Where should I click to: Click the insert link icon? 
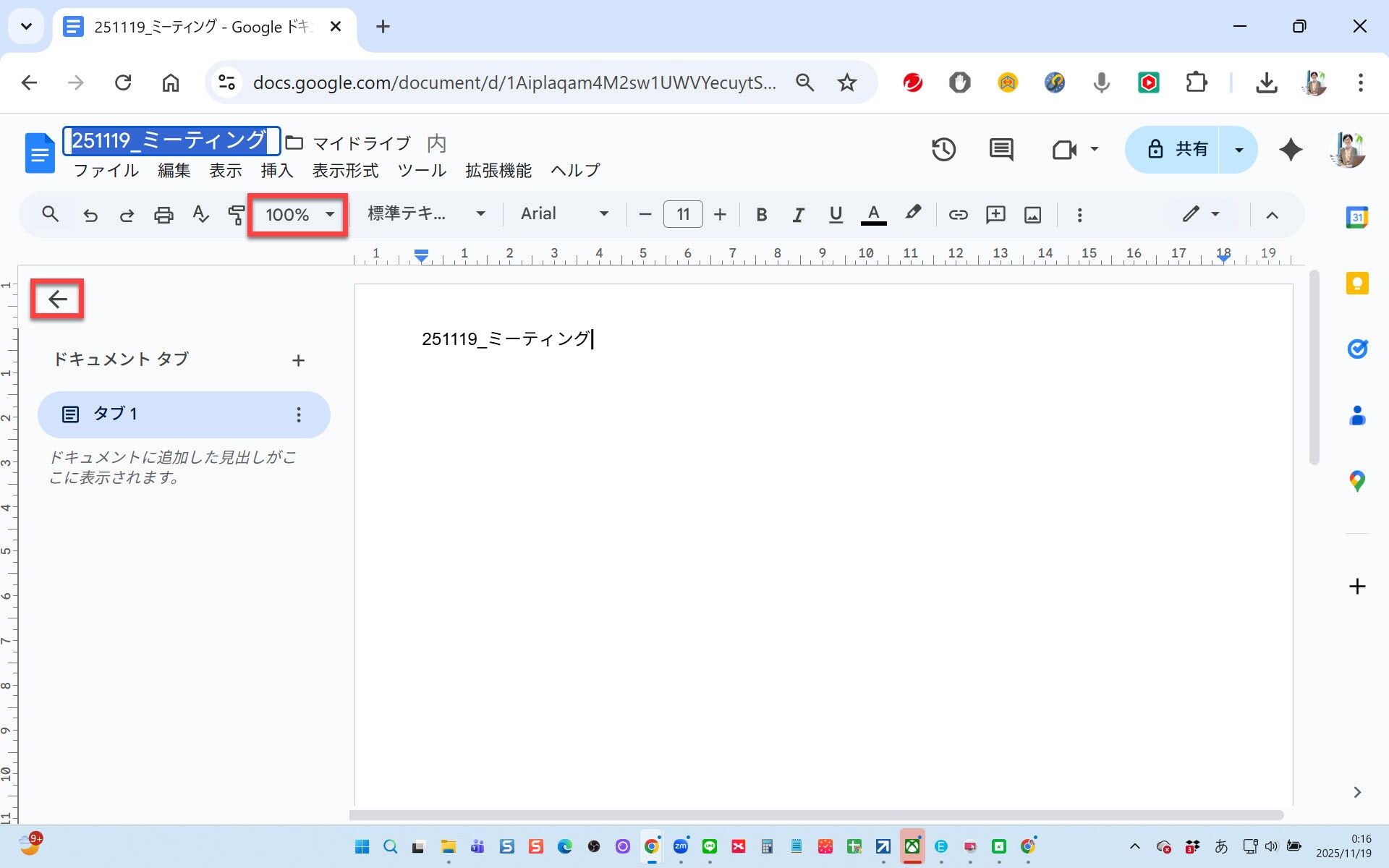[x=958, y=215]
